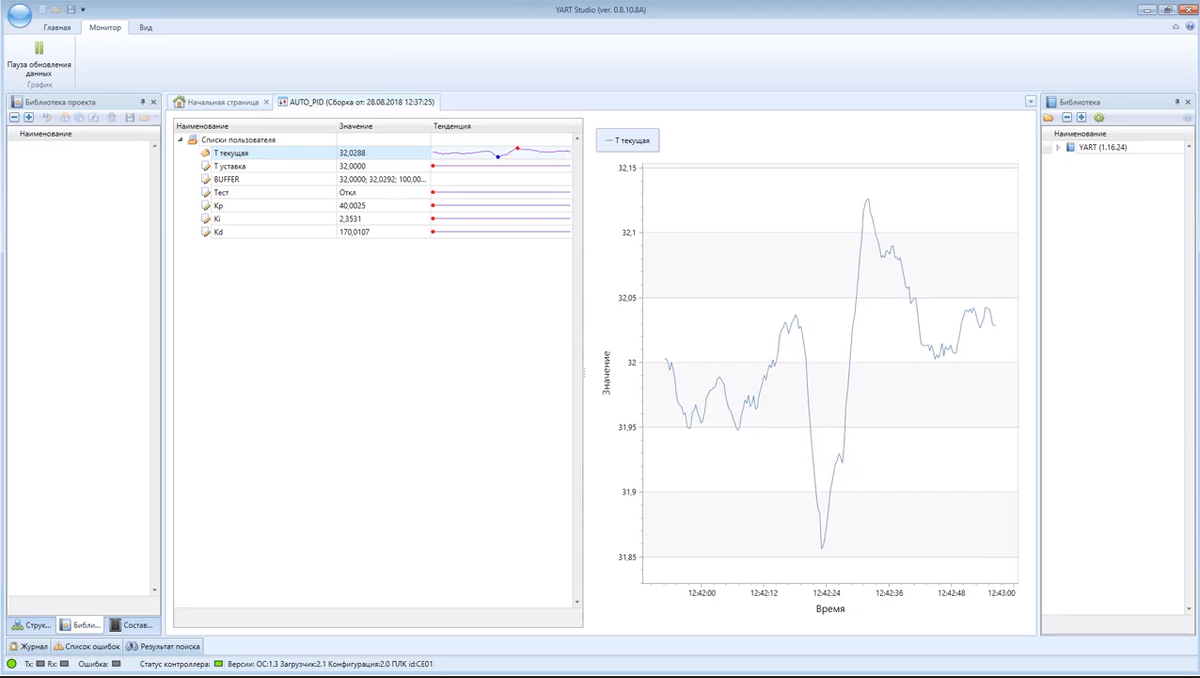The width and height of the screenshot is (1200, 678).
Task: Click Наименование column header in Библиотека проекта
Action: point(80,134)
